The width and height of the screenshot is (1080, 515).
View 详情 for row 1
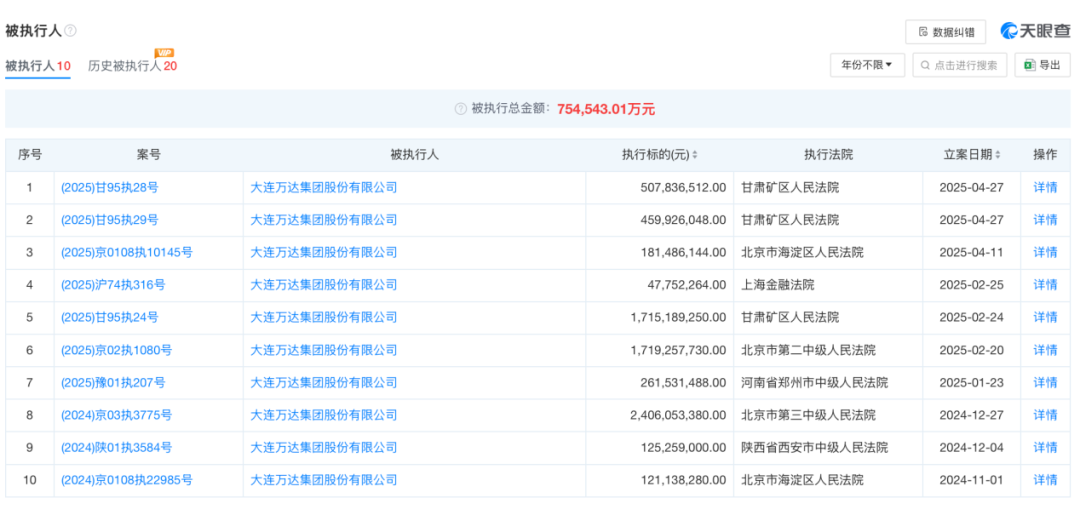(x=1045, y=187)
